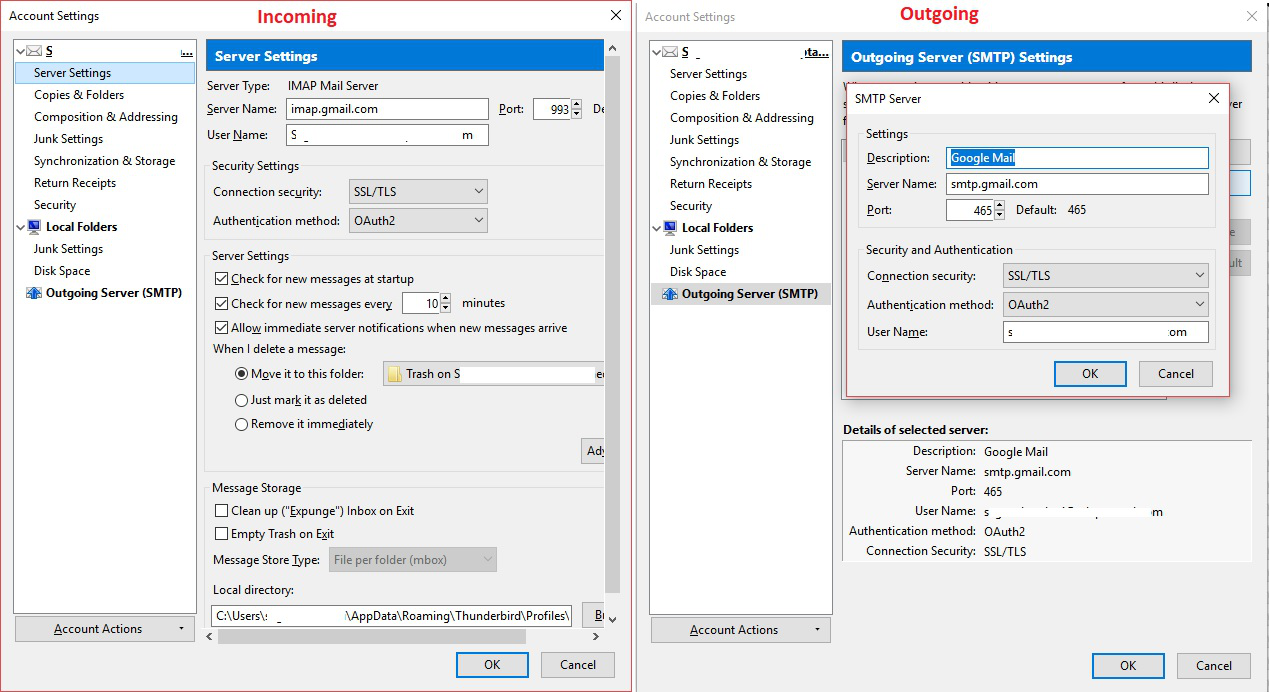The image size is (1269, 692).
Task: Click the SMTP Server Name field smtp.gmail.com
Action: (x=1077, y=184)
